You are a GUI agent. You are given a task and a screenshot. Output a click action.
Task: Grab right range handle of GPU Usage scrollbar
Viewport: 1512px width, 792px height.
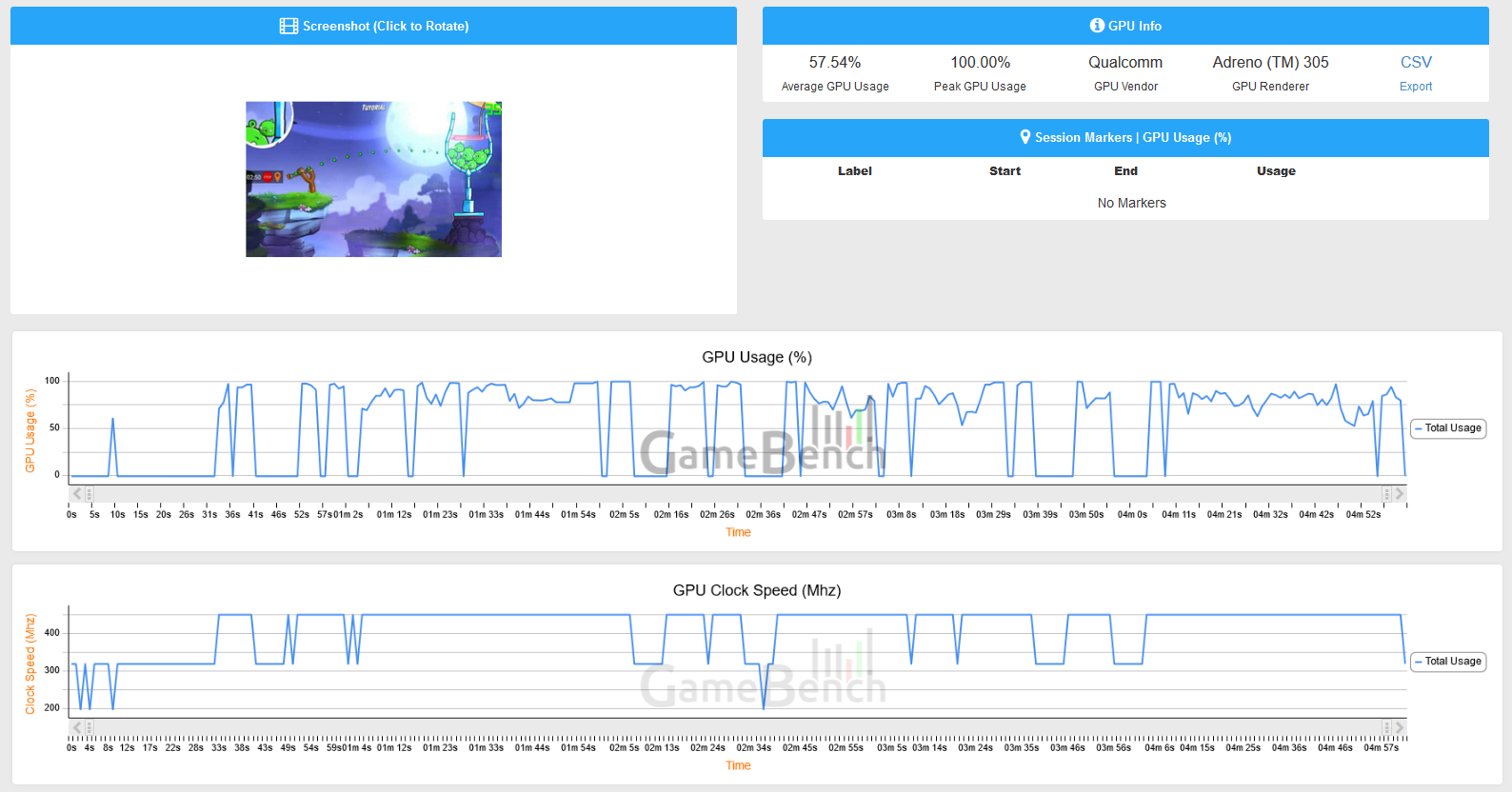pos(1387,494)
